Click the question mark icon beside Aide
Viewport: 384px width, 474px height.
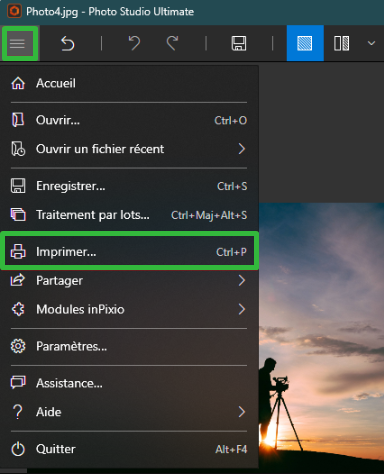[x=17, y=412]
